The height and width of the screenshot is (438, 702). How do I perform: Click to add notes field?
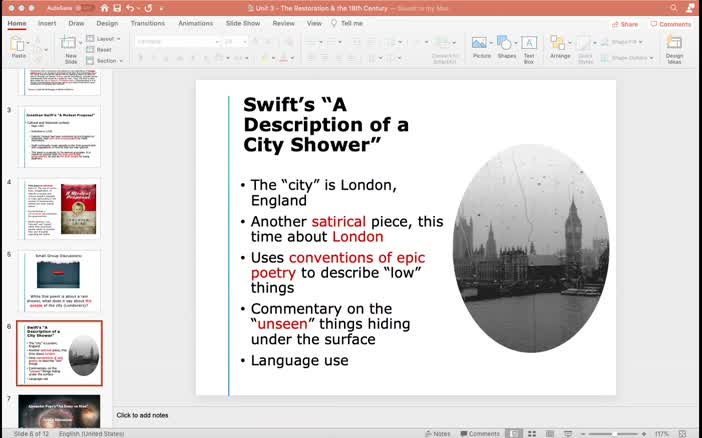point(142,415)
